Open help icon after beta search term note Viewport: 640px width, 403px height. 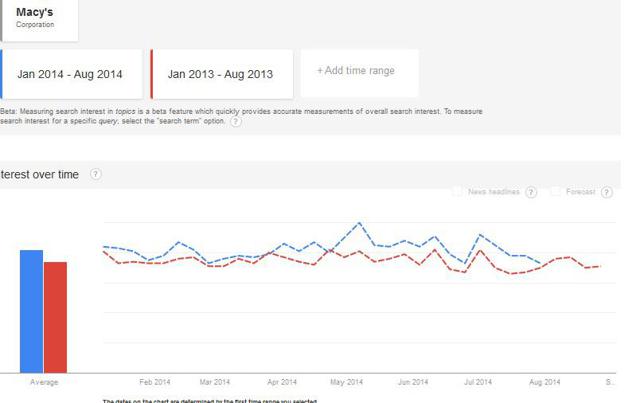pyautogui.click(x=236, y=121)
